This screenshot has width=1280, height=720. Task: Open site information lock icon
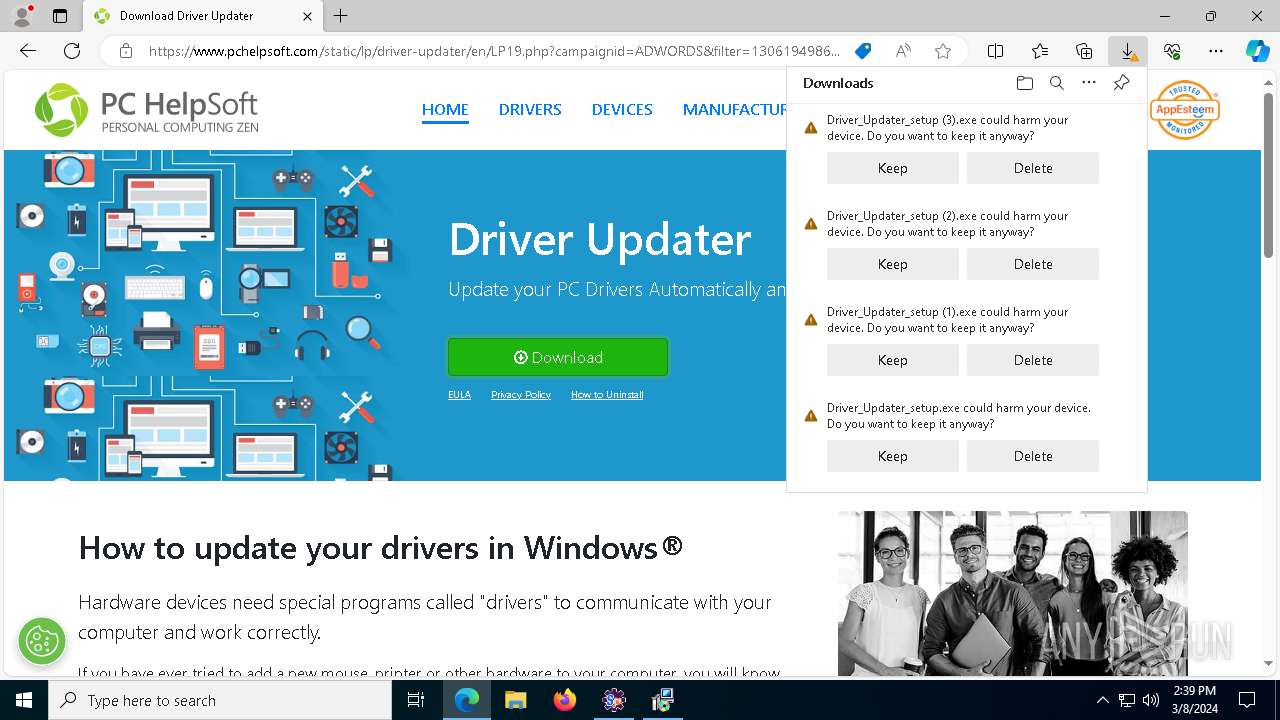point(126,51)
